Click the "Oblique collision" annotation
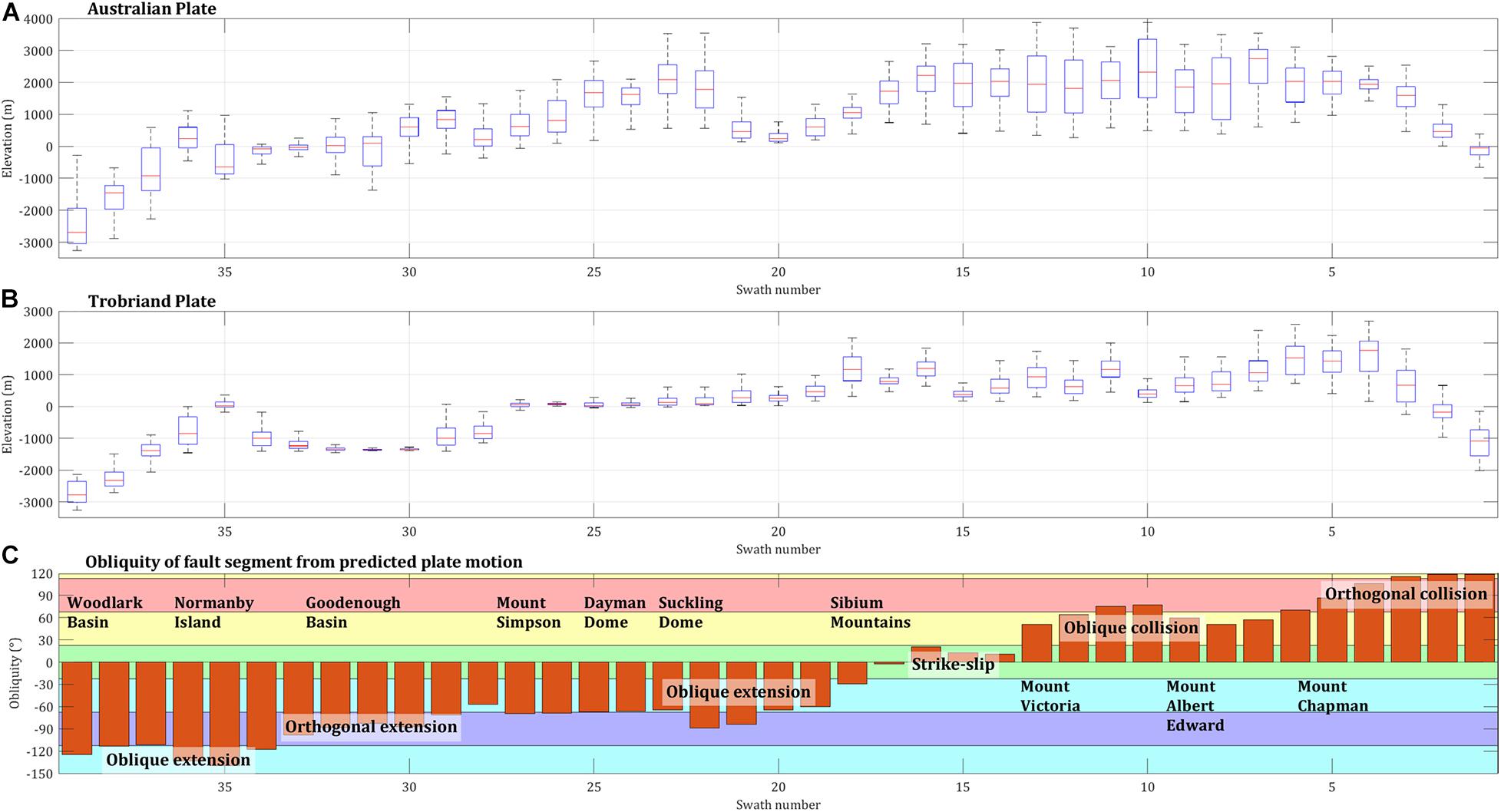 1131,628
